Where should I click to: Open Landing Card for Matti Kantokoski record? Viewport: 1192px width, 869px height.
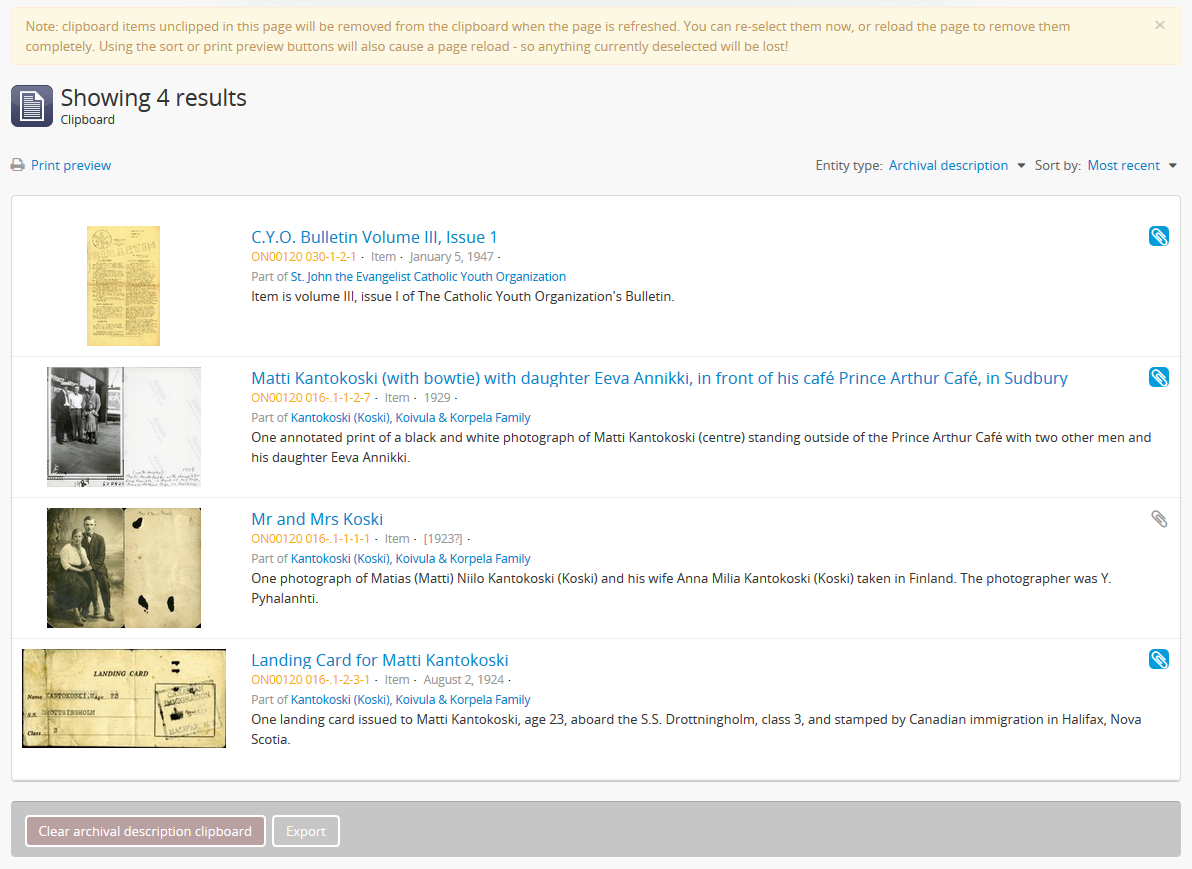379,660
